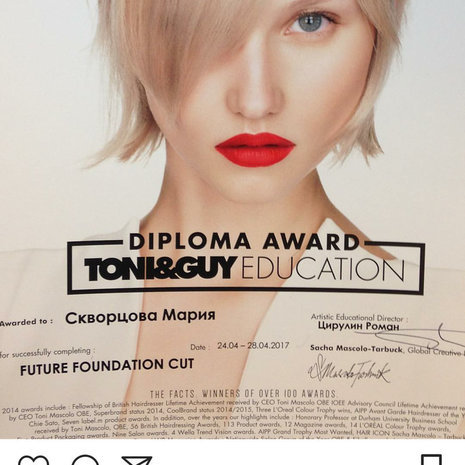This screenshot has width=465, height=465.
Task: Save the post with the bookmark icon
Action: click(x=431, y=460)
